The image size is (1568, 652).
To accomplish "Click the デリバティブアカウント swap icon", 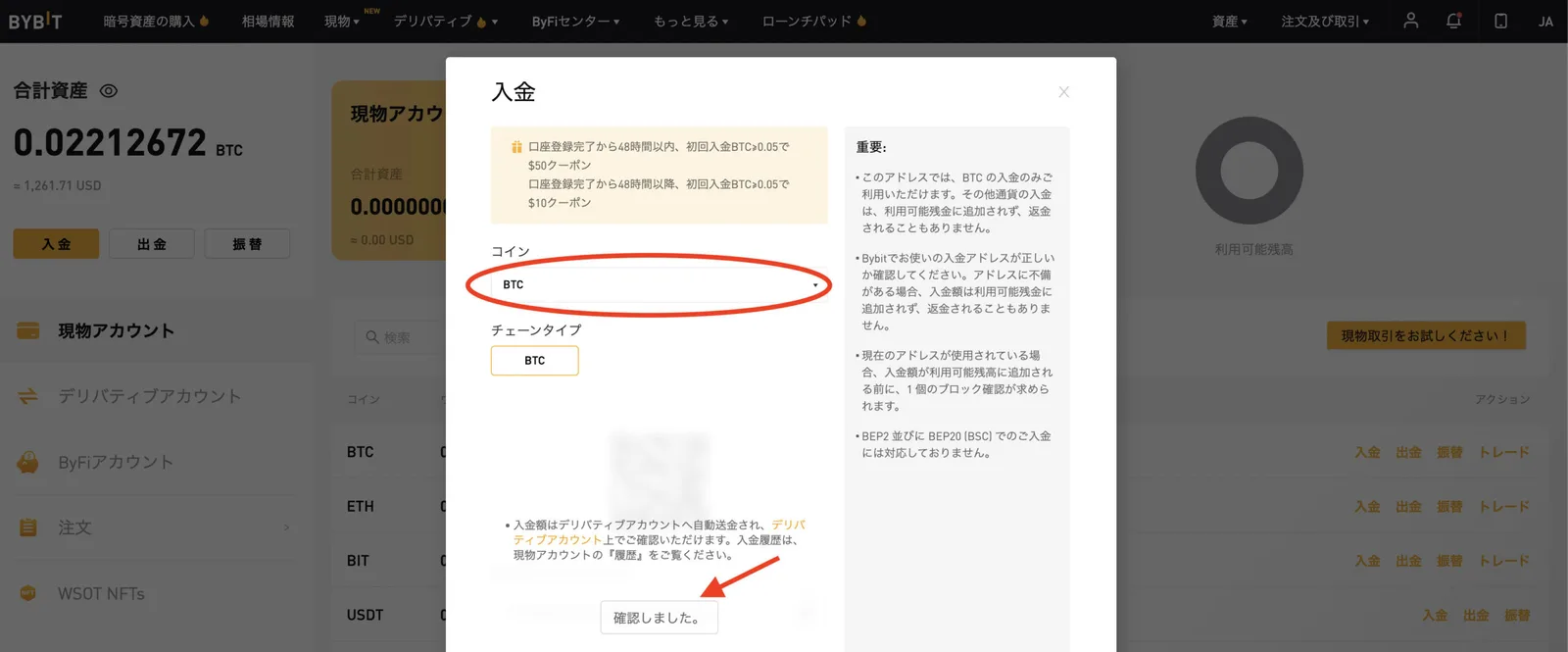I will [x=28, y=396].
